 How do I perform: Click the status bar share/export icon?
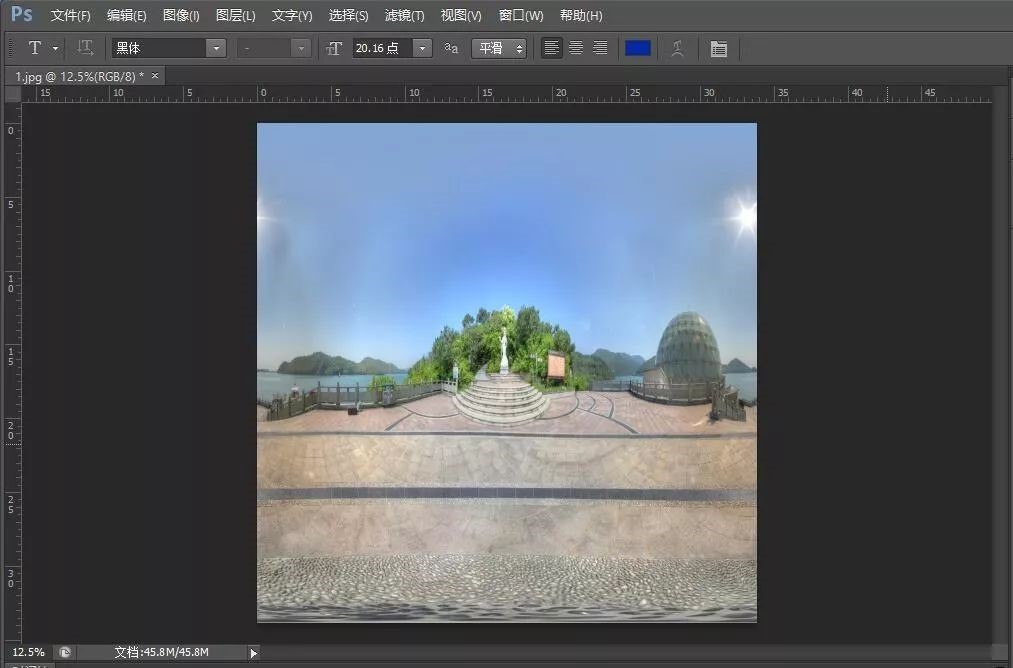65,652
